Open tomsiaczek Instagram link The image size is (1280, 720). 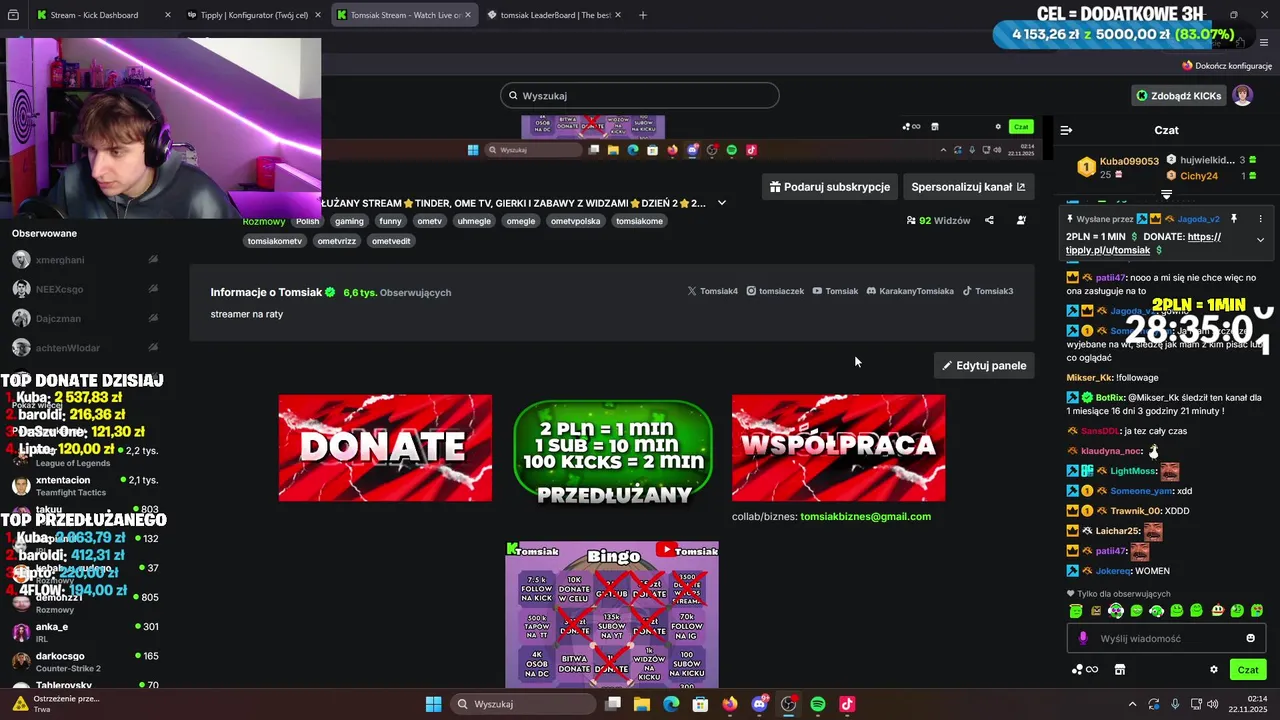pyautogui.click(x=775, y=291)
